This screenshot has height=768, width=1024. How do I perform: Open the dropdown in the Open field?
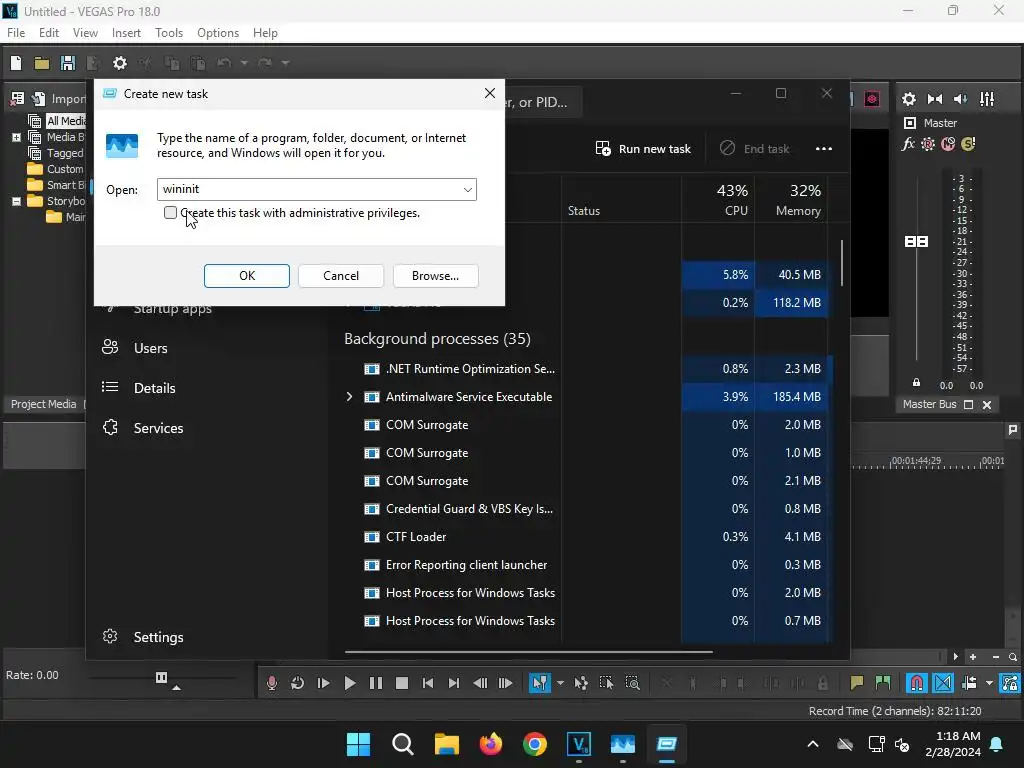click(x=468, y=189)
